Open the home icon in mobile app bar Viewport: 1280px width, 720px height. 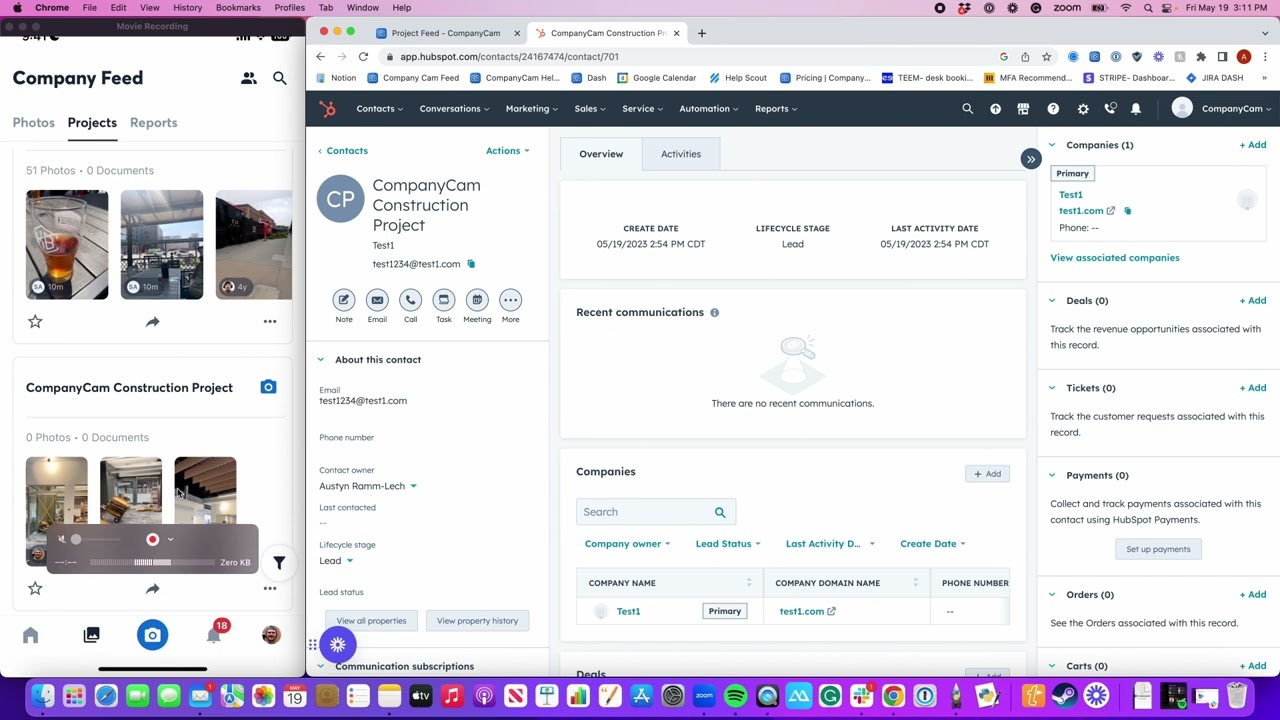pyautogui.click(x=30, y=635)
